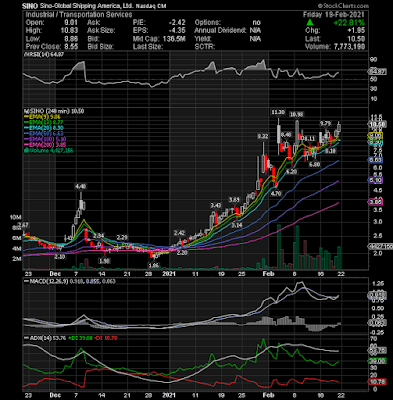The height and width of the screenshot is (400, 393).
Task: Click the SINO ticker symbol in the header
Action: coord(29,6)
